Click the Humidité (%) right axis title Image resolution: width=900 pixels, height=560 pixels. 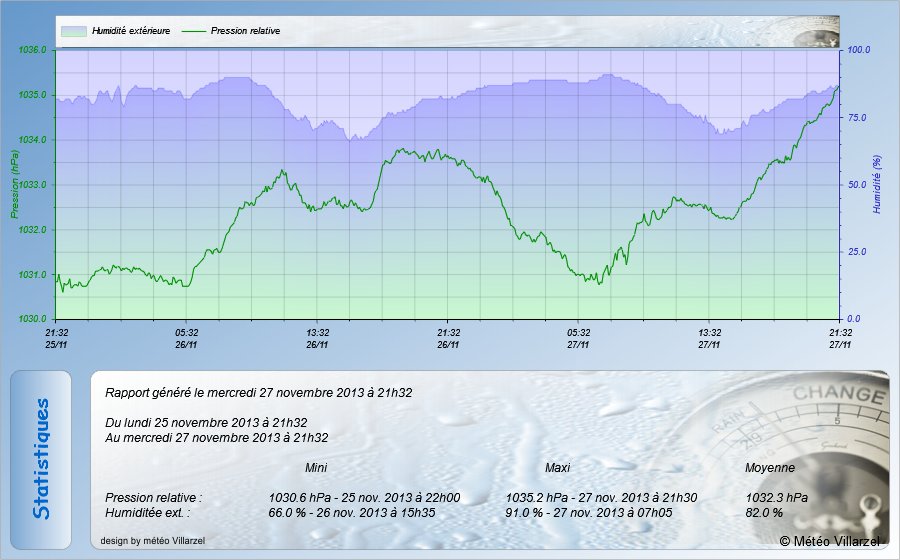click(x=876, y=184)
